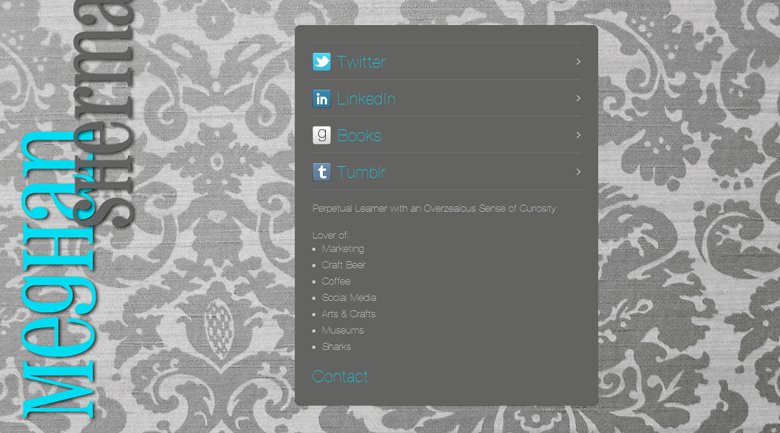The image size is (780, 433).
Task: Expand the Twitter row chevron arrow
Action: (578, 62)
